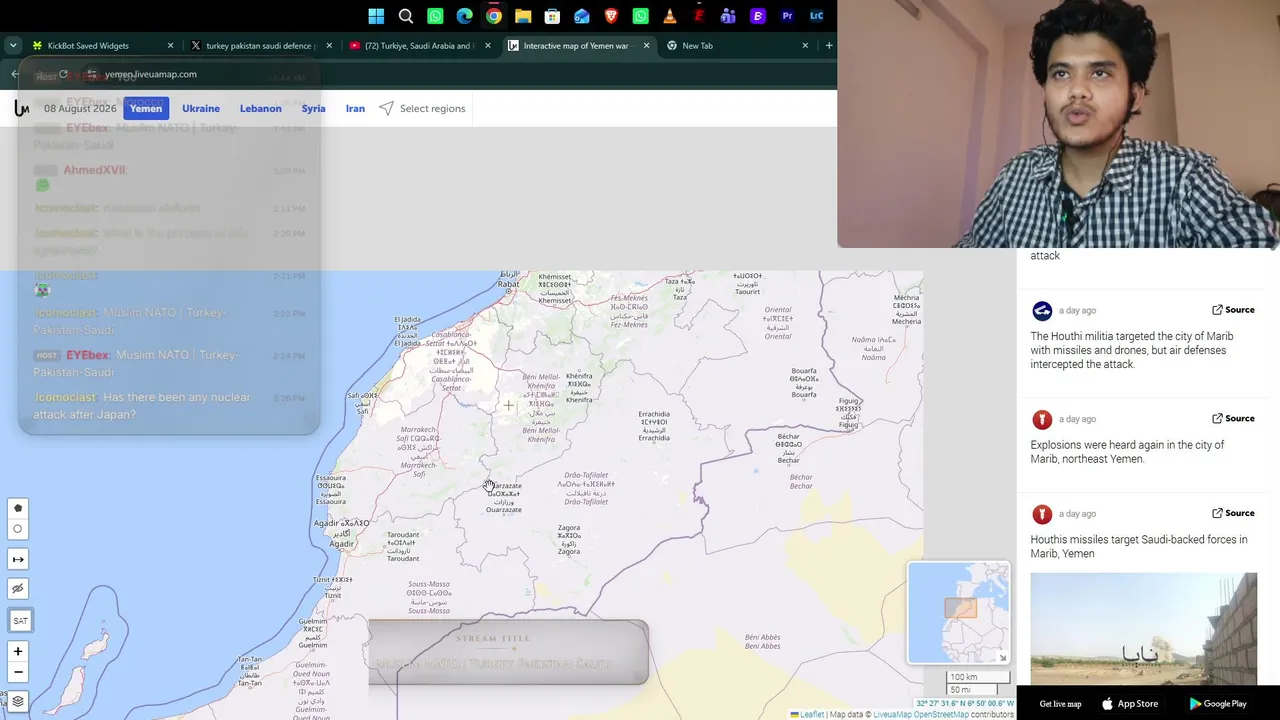Viewport: 1280px width, 720px height.
Task: Click the Liveuamap logo at page top-left
Action: (21, 108)
